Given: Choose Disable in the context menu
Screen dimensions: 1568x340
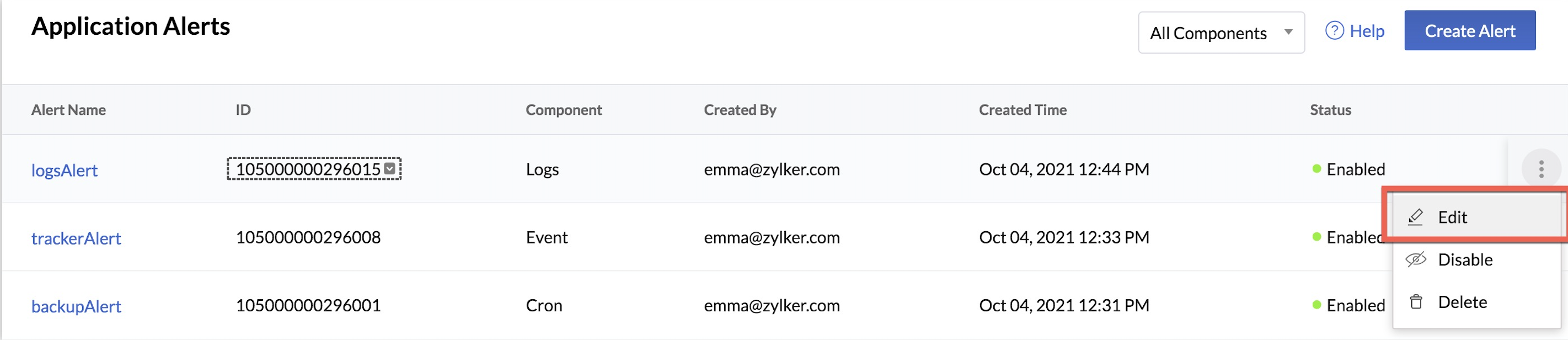Looking at the screenshot, I should tap(1464, 259).
